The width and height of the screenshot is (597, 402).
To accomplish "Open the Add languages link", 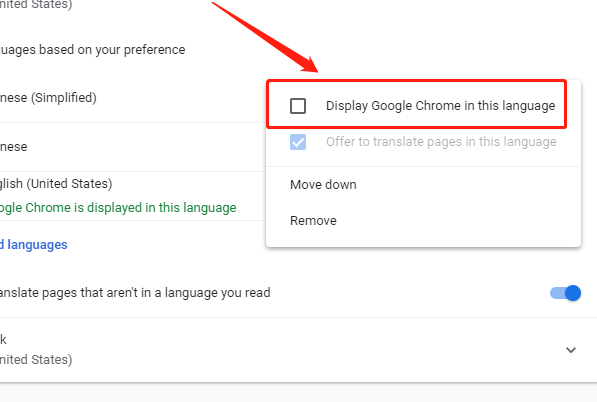I will click(x=34, y=244).
